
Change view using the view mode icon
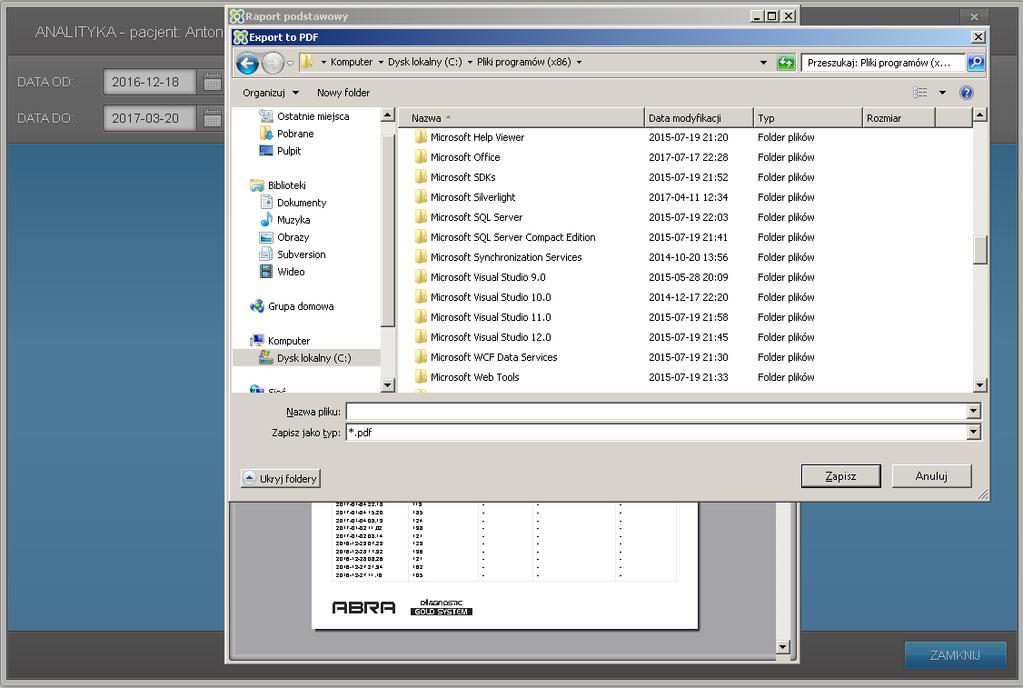coord(920,93)
